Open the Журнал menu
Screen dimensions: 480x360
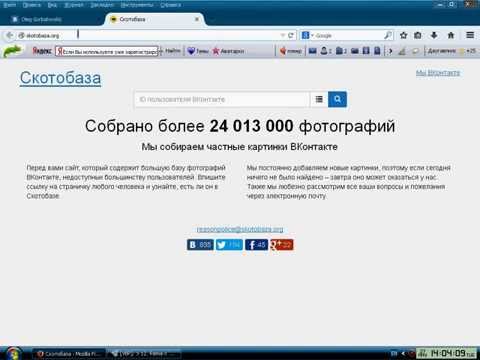[x=74, y=5]
